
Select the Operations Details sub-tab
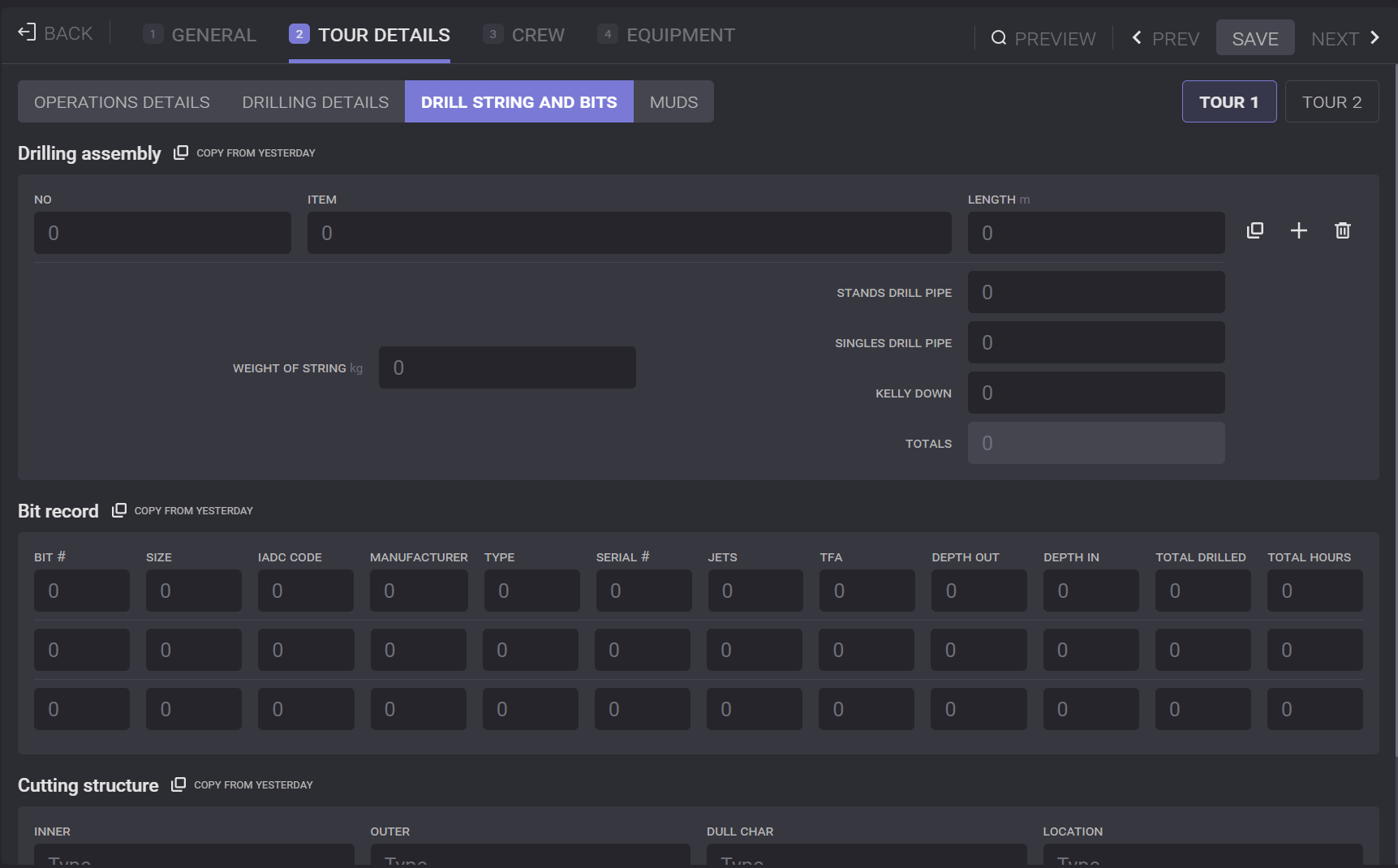[x=122, y=102]
